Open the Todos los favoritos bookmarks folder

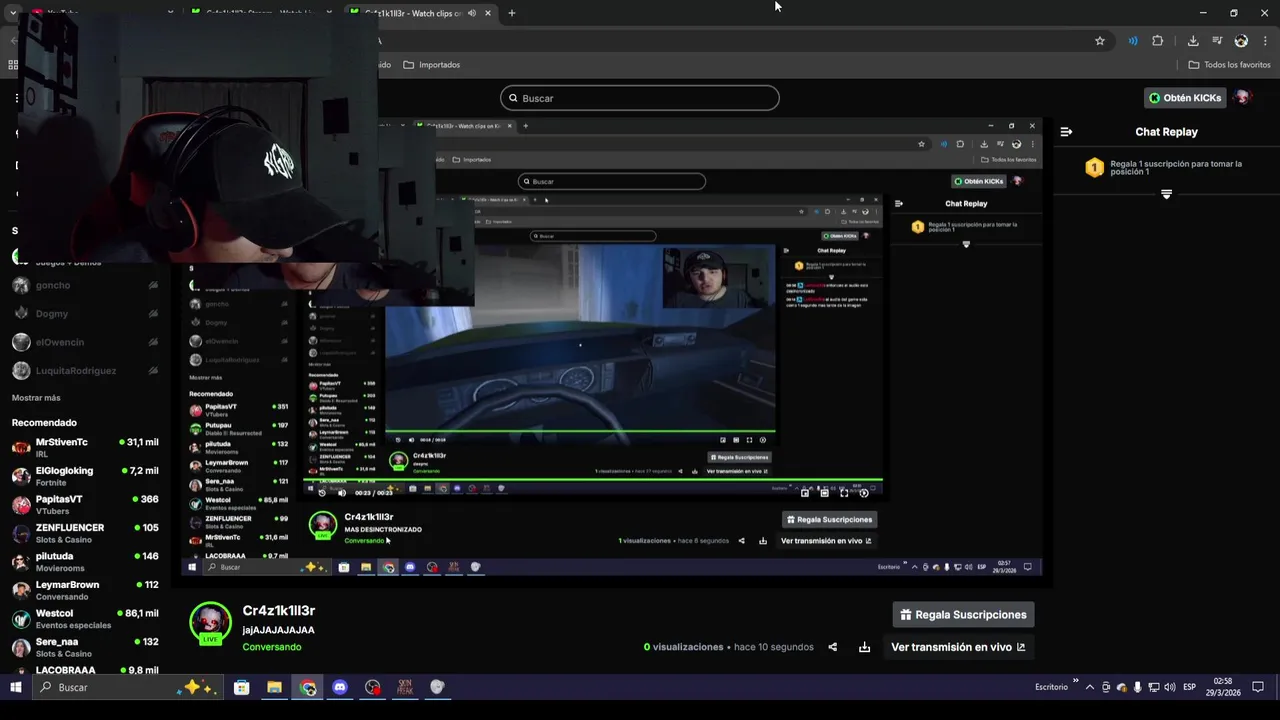pos(1229,65)
